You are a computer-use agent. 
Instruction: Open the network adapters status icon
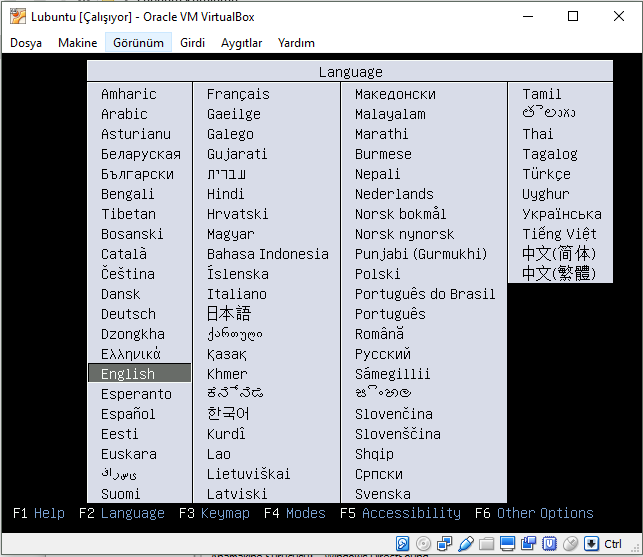point(444,544)
